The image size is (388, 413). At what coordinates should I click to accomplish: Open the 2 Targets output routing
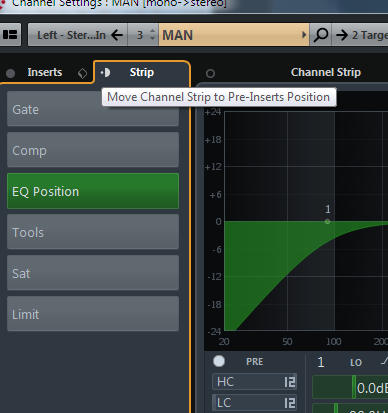click(360, 35)
